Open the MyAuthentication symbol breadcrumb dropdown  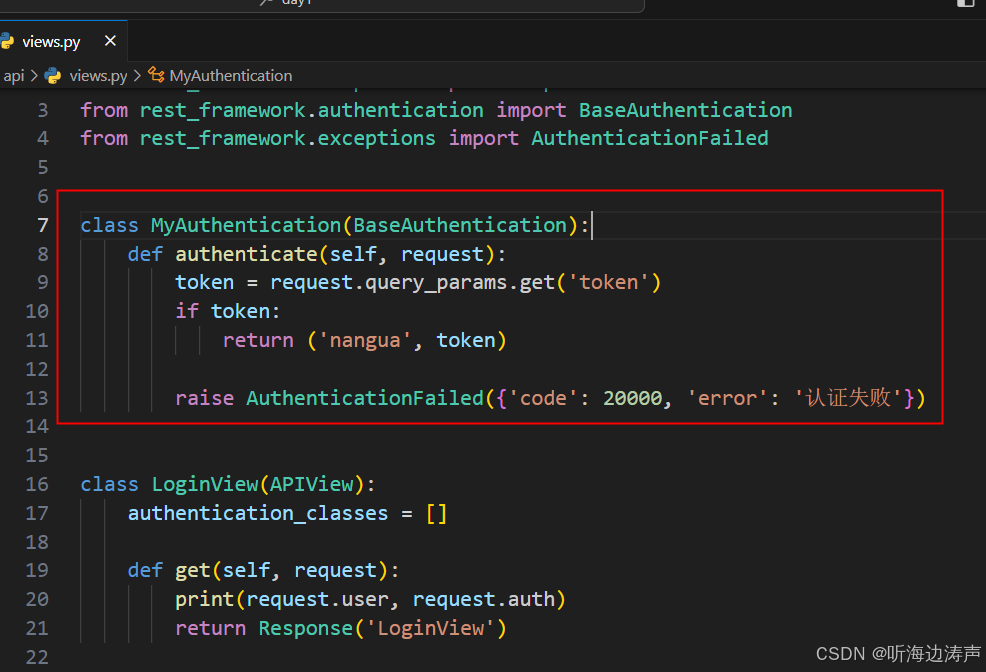(x=230, y=75)
